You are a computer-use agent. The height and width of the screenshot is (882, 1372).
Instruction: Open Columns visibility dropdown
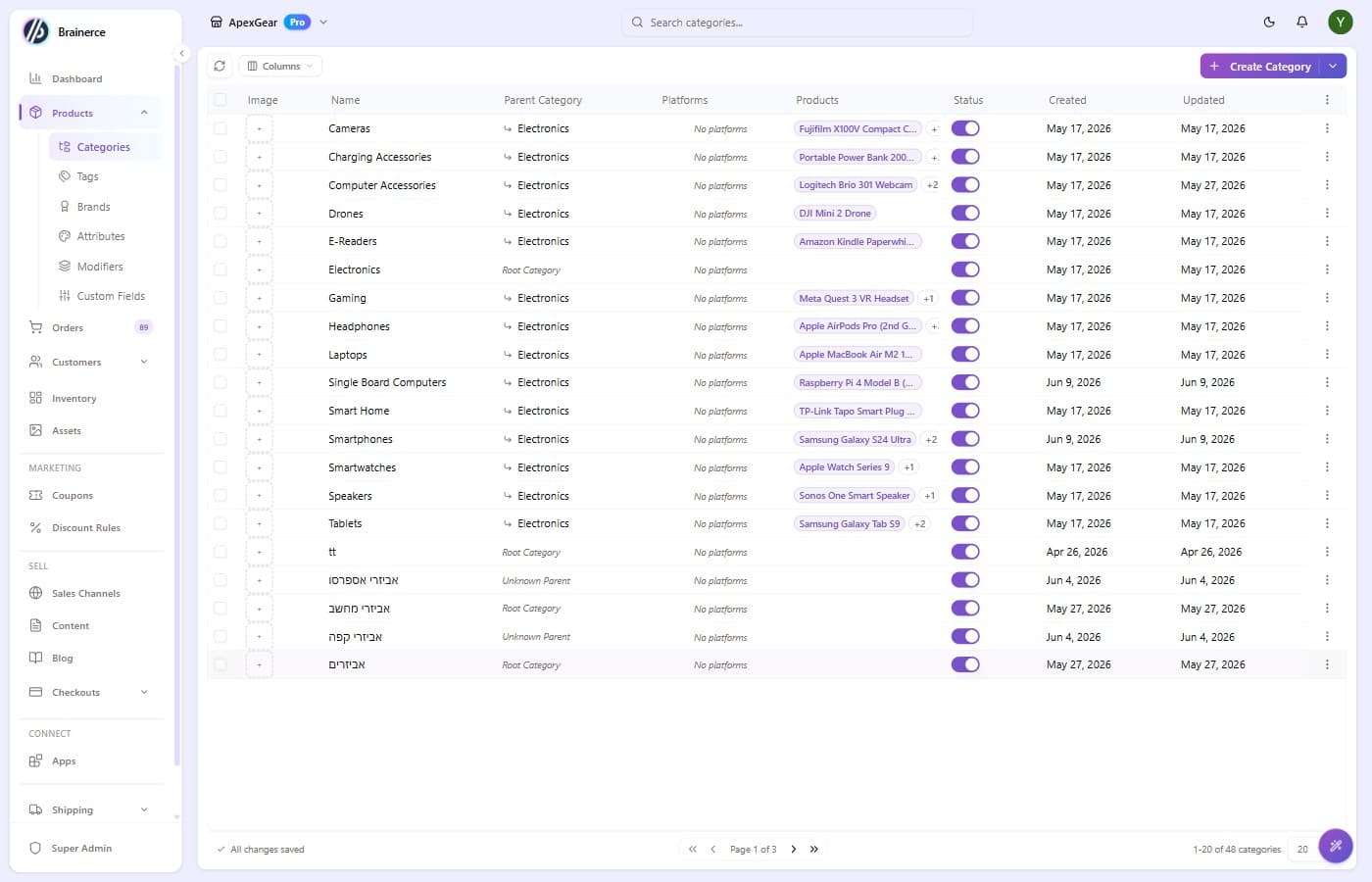pyautogui.click(x=280, y=66)
